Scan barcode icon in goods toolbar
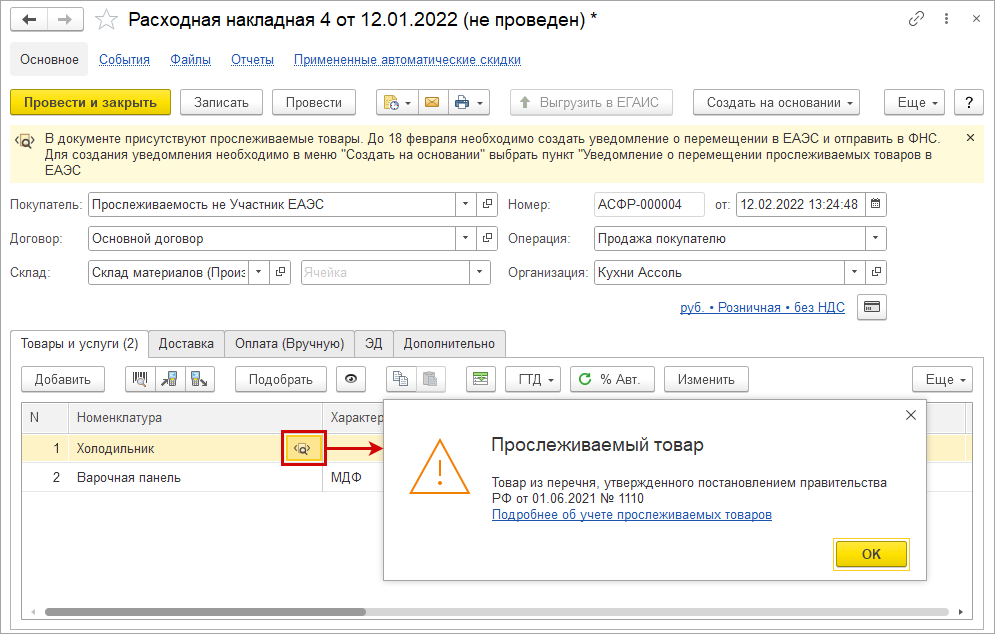995x634 pixels. [x=140, y=380]
